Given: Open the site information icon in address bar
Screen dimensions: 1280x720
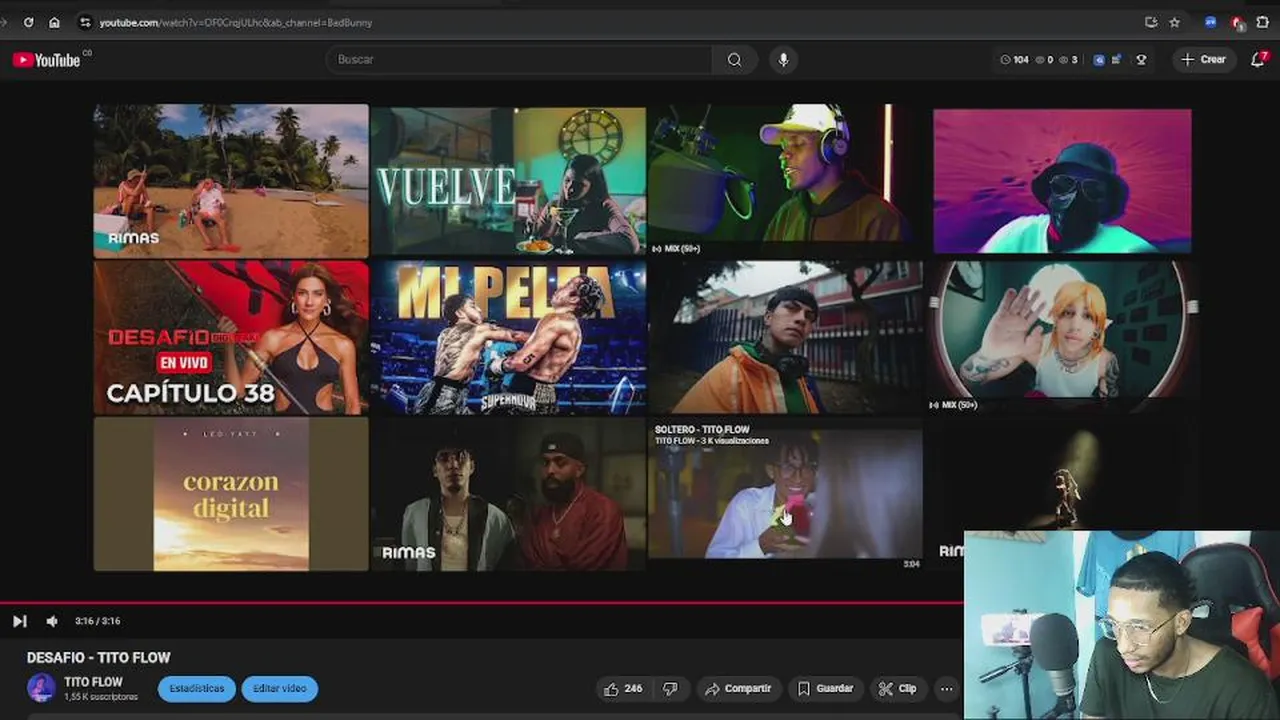Looking at the screenshot, I should point(85,22).
